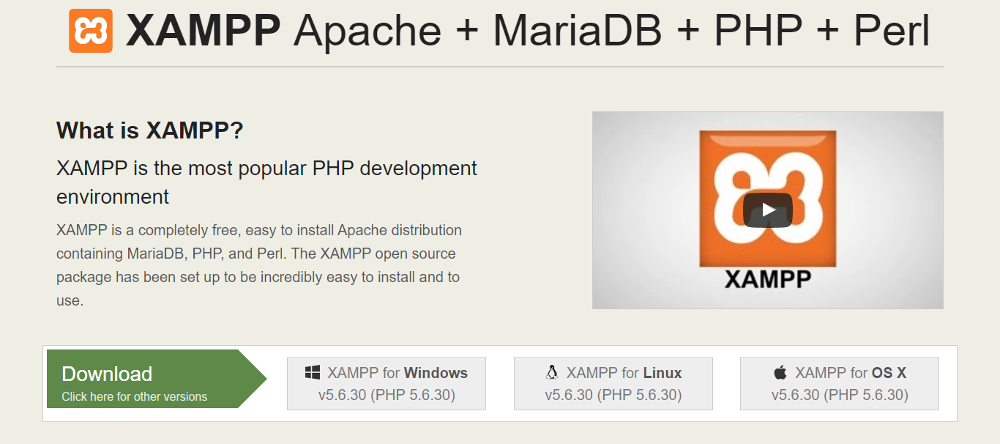Click the XAMPP caption under video logo

[768, 279]
